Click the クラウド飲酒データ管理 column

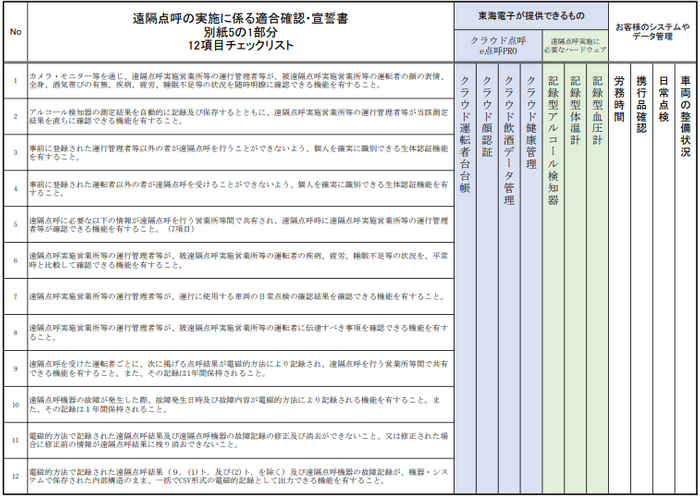[509, 278]
